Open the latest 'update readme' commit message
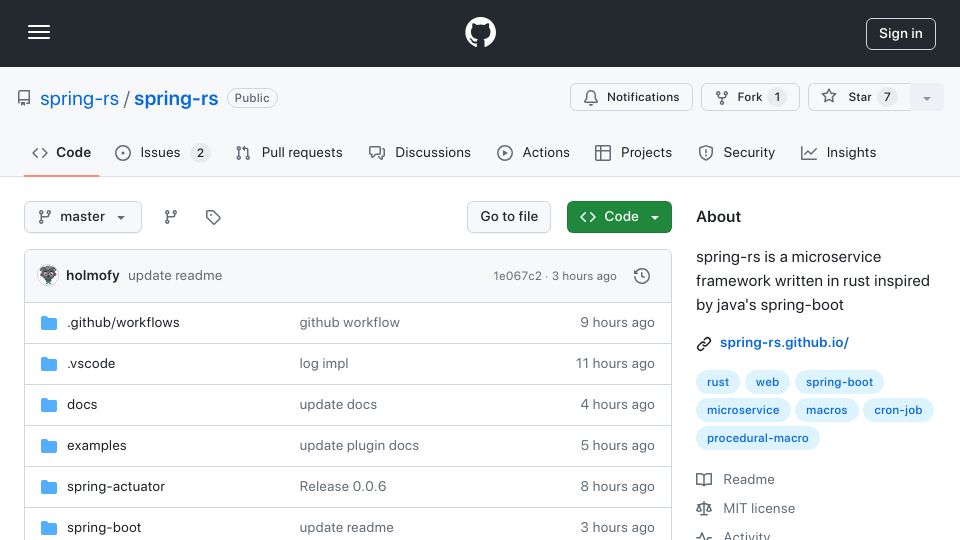The width and height of the screenshot is (960, 540). [175, 276]
